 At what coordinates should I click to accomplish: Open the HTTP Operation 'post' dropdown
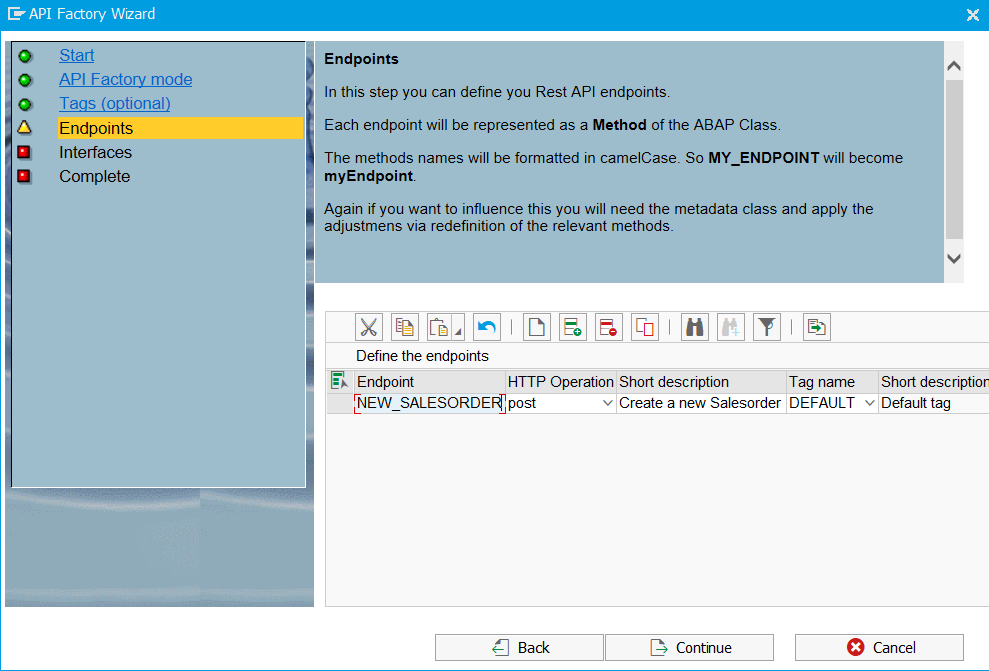[x=607, y=403]
